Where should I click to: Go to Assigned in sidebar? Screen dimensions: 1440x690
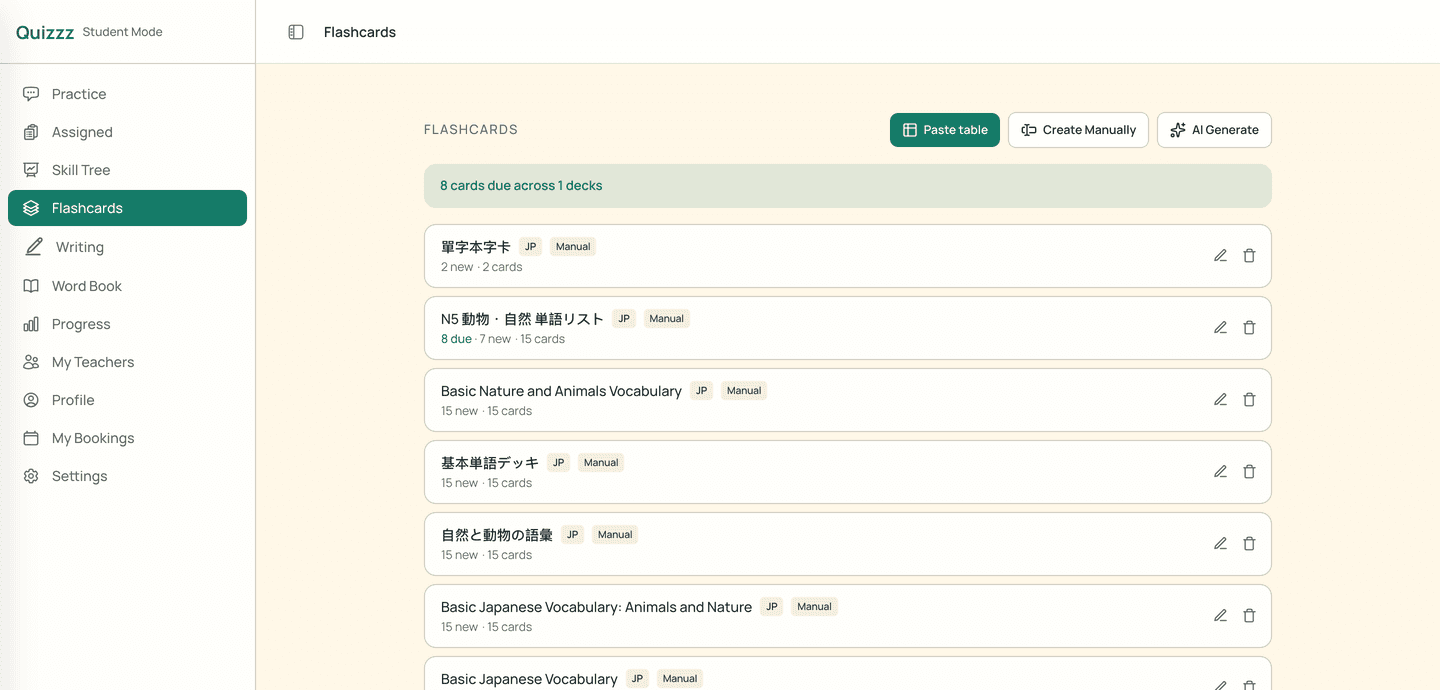[x=127, y=132]
